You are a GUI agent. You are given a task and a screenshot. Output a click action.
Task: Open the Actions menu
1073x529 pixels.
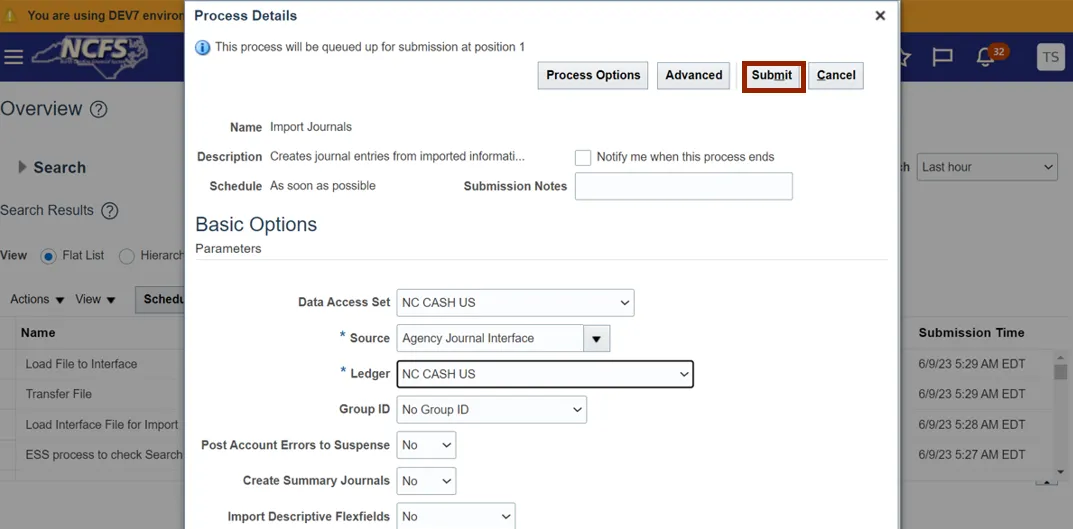[37, 300]
